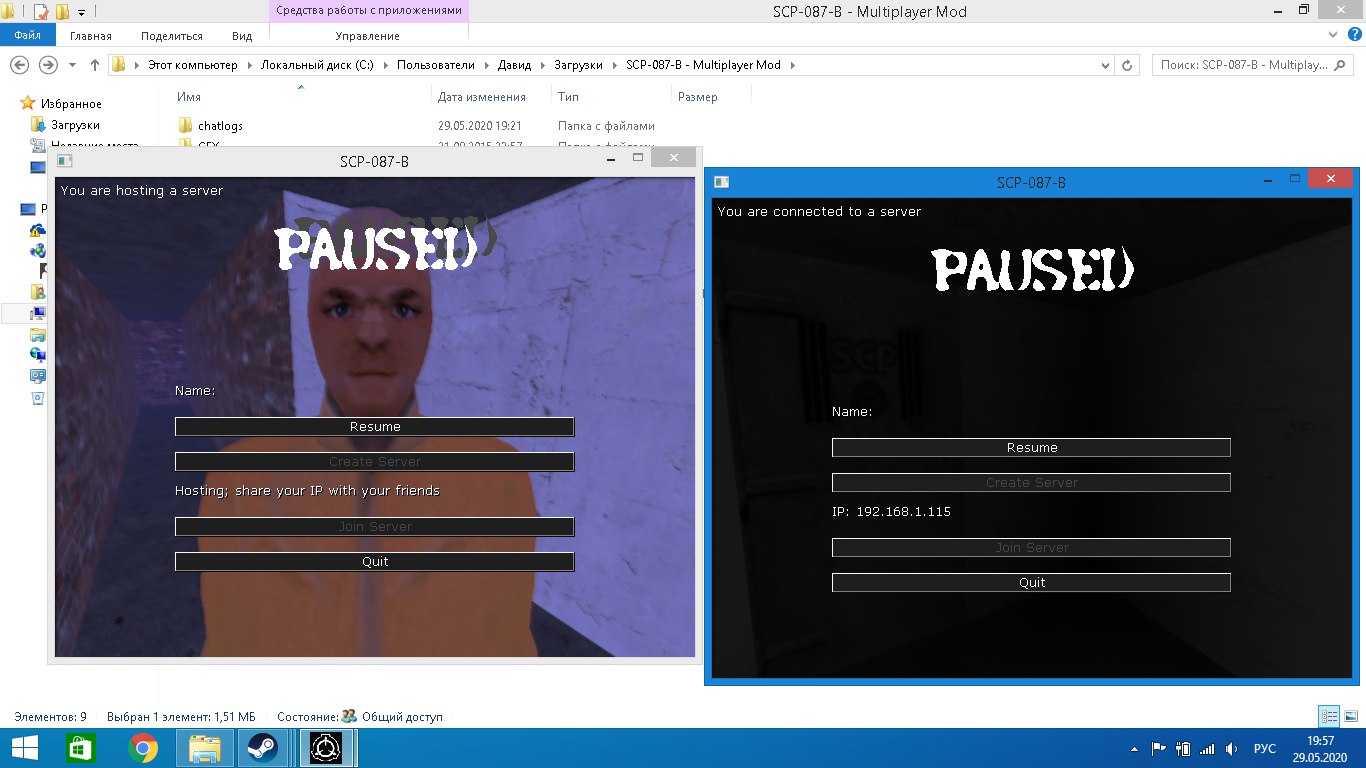Click 'You are hosting a server' status text
Screen dimensions: 1366x768
(x=142, y=191)
